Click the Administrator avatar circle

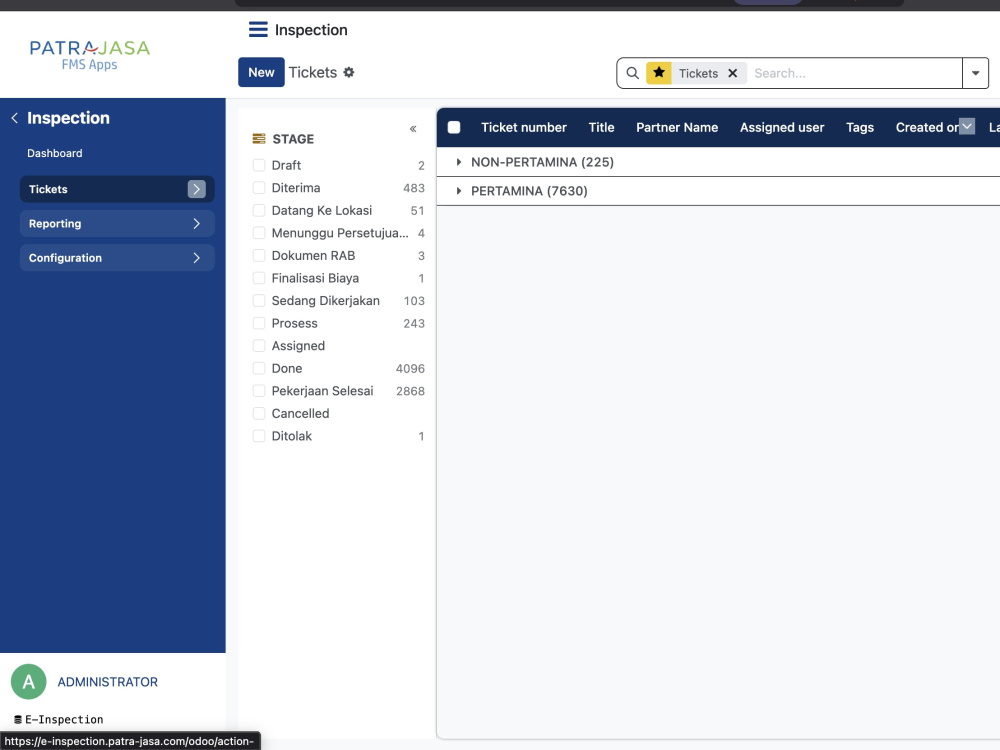(x=29, y=682)
